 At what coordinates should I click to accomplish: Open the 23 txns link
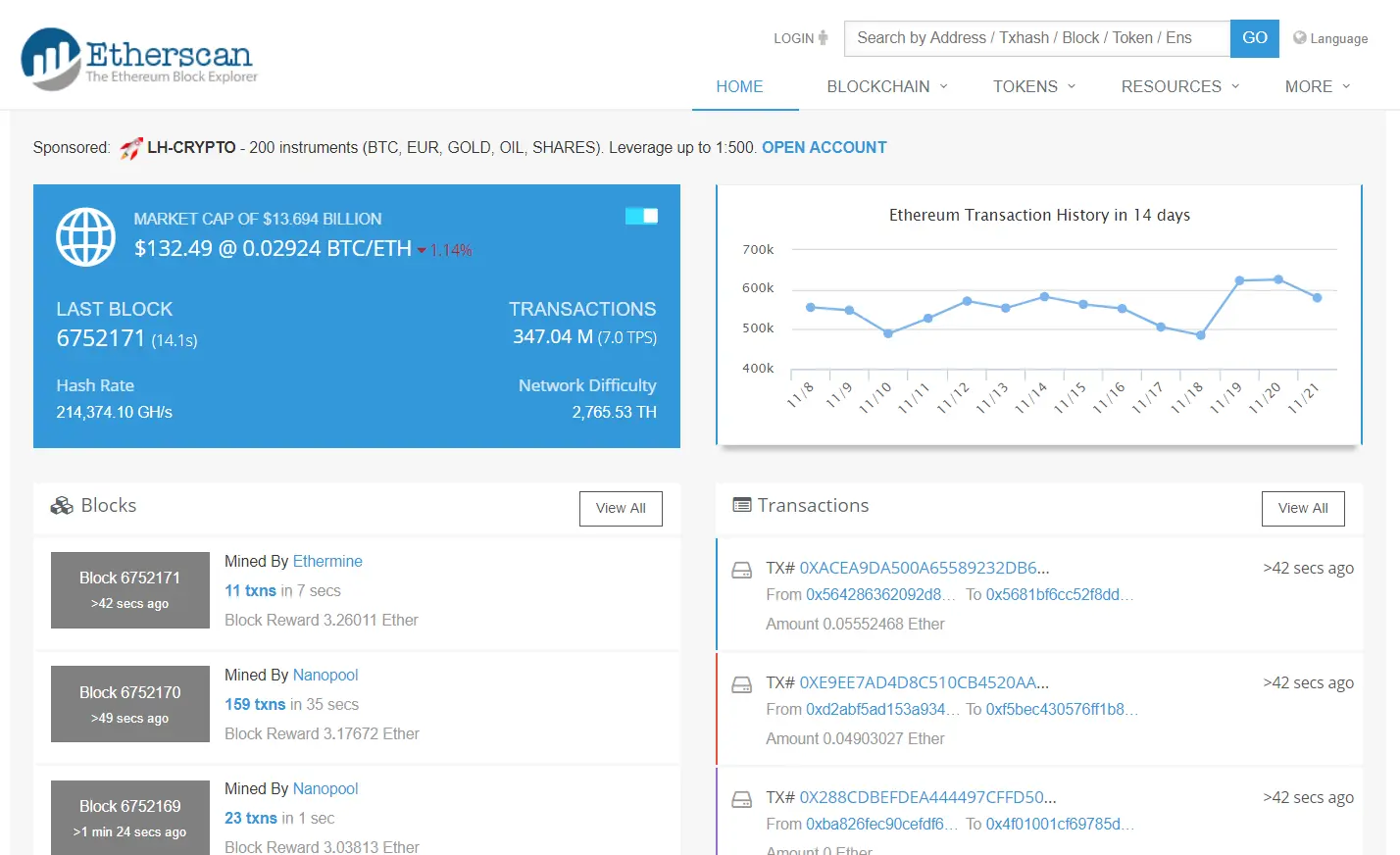[x=251, y=818]
